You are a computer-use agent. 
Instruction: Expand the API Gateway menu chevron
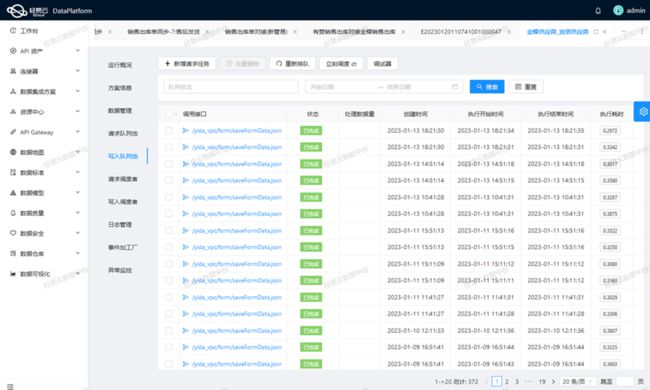click(x=78, y=132)
